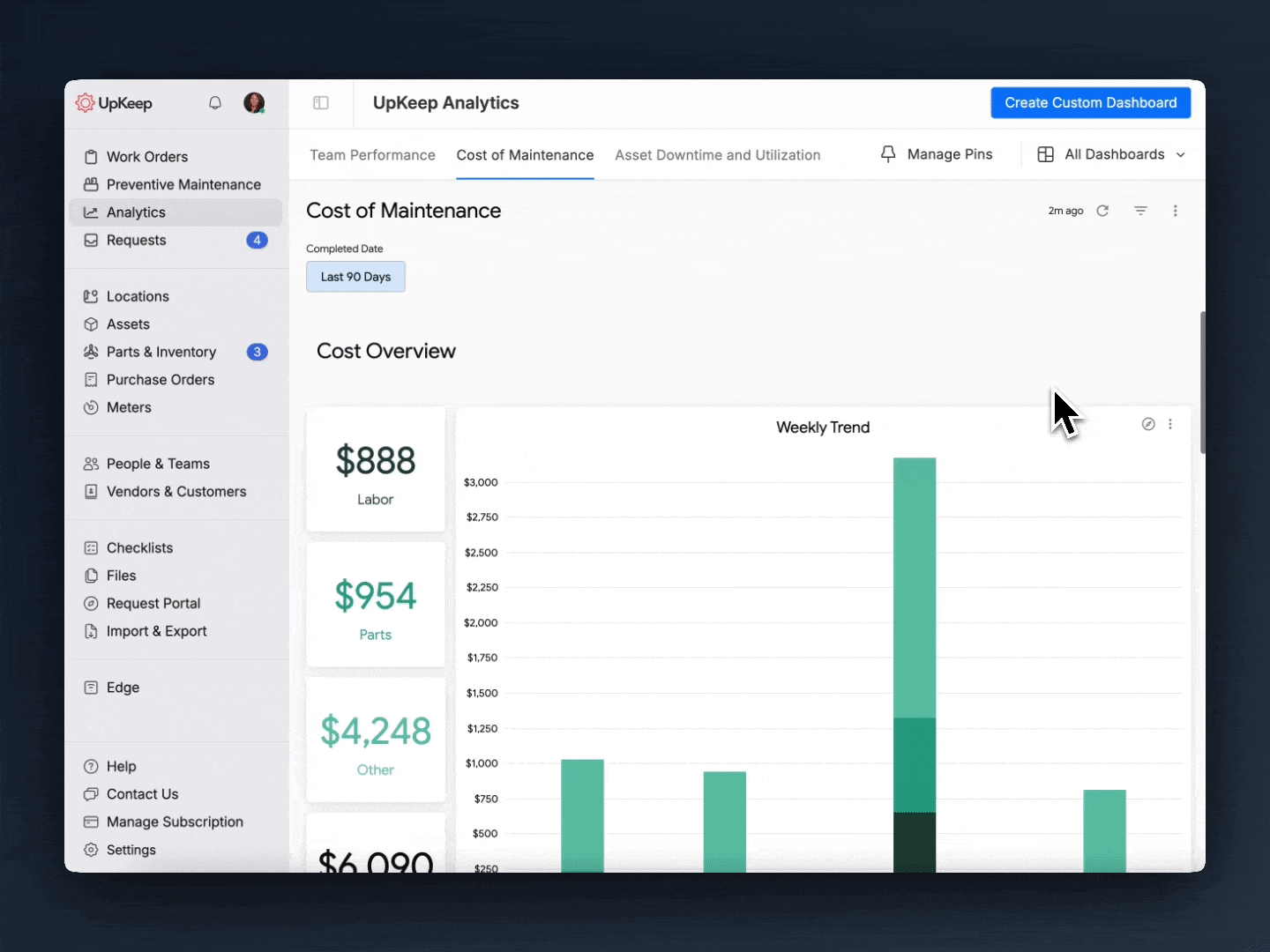The image size is (1270, 952).
Task: Open the dashboard filter icon
Action: coord(1140,211)
